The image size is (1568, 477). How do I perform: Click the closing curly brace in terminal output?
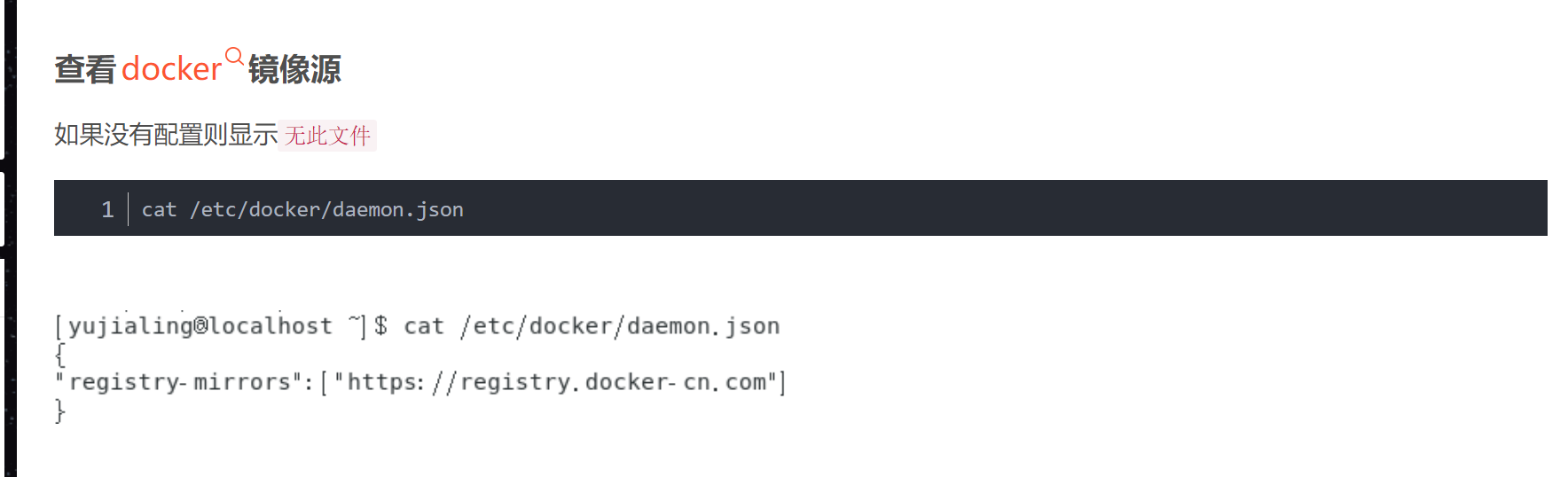(x=59, y=411)
